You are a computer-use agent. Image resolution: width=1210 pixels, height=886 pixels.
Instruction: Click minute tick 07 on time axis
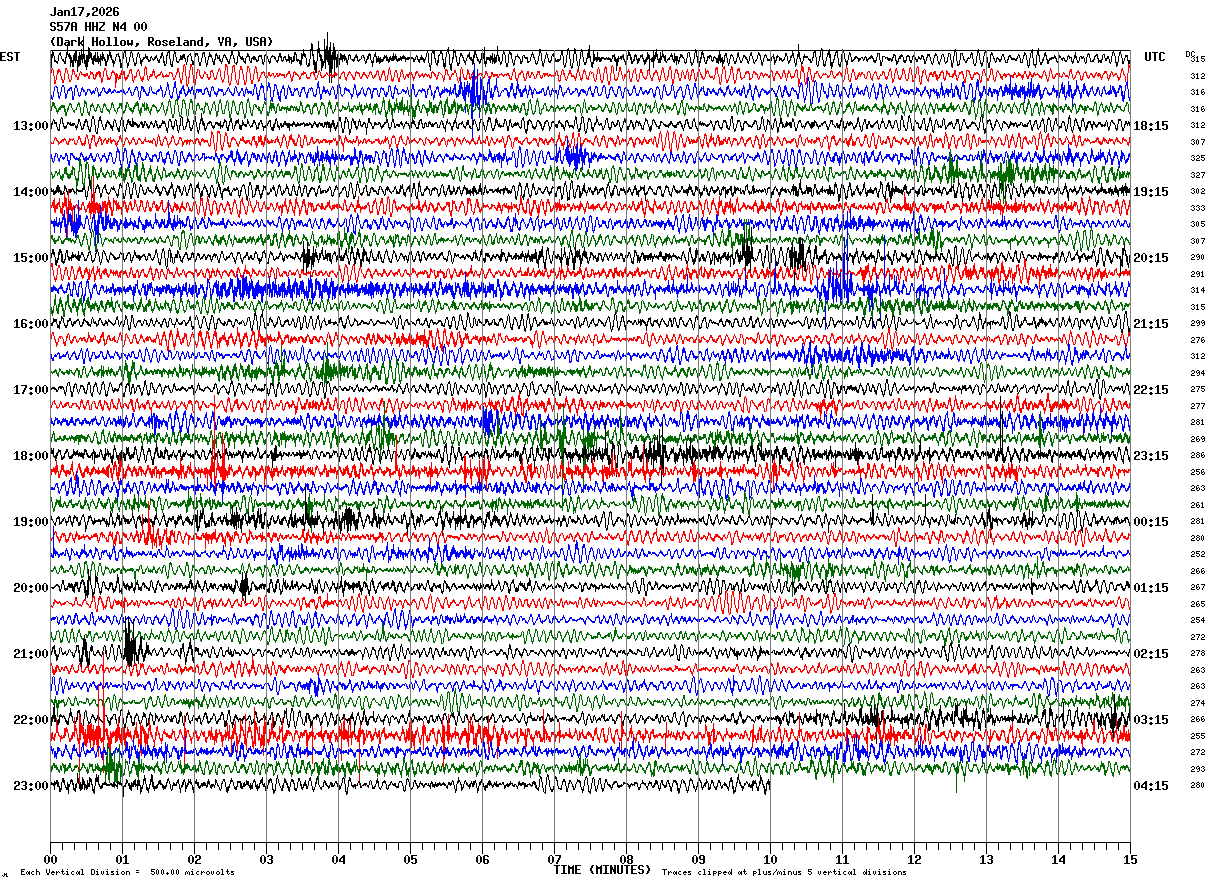pos(554,859)
